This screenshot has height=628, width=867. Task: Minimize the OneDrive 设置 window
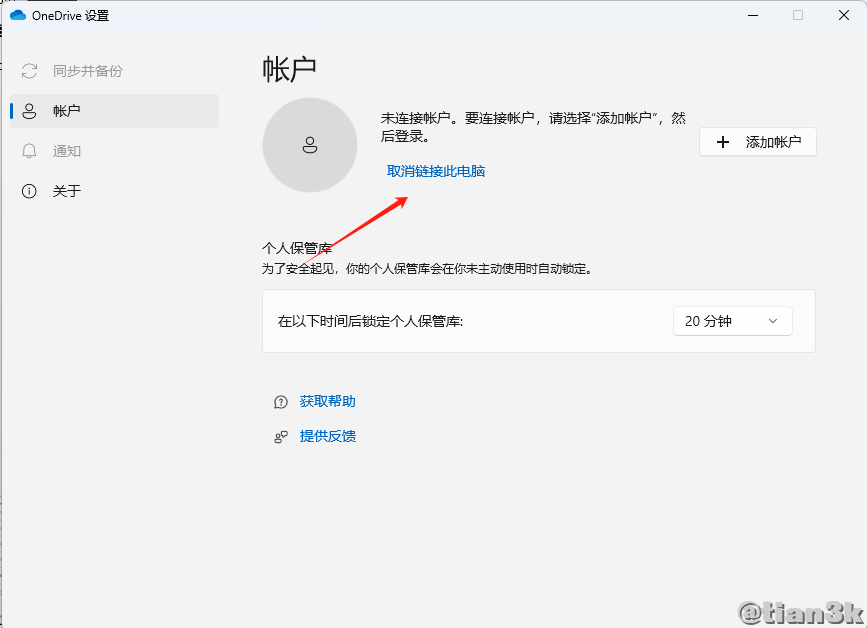coord(753,15)
